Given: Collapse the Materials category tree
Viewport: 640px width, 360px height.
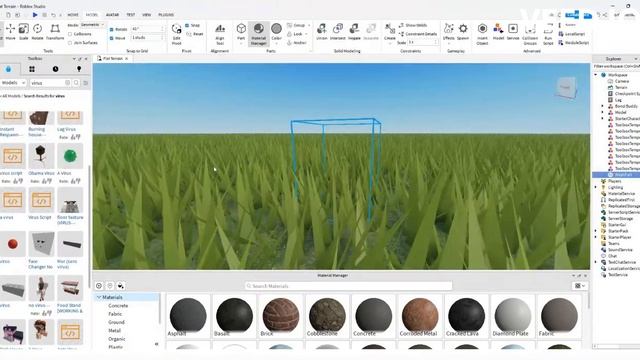Looking at the screenshot, I should [x=99, y=297].
